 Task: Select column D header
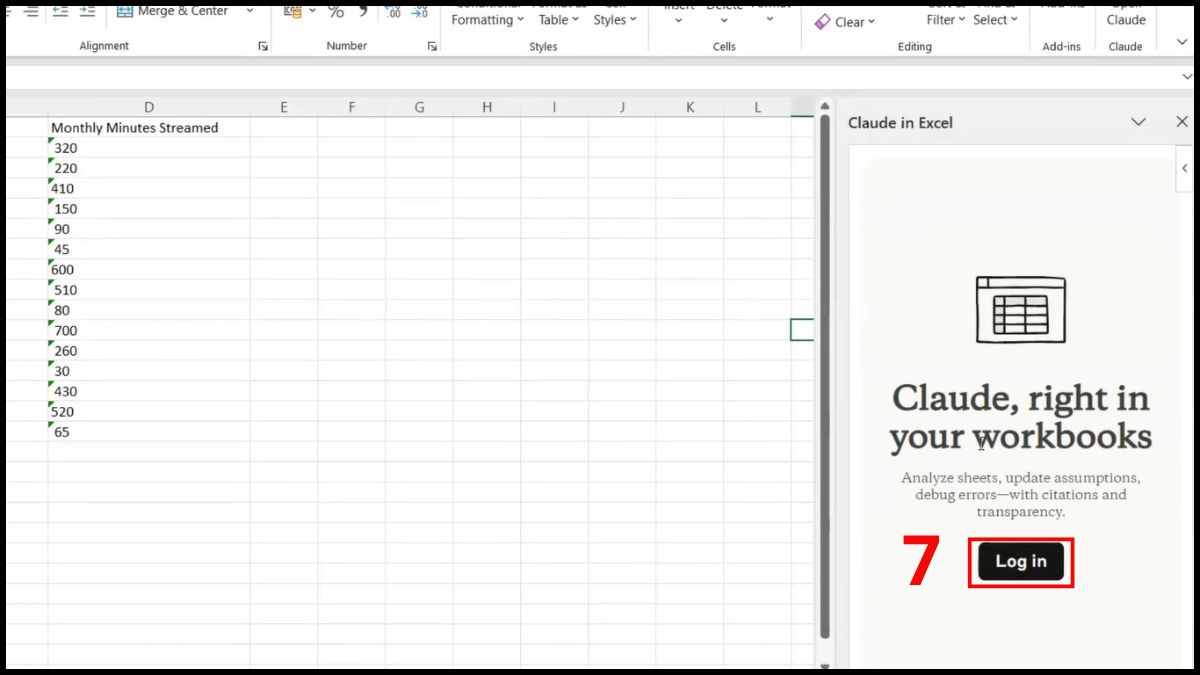149,107
